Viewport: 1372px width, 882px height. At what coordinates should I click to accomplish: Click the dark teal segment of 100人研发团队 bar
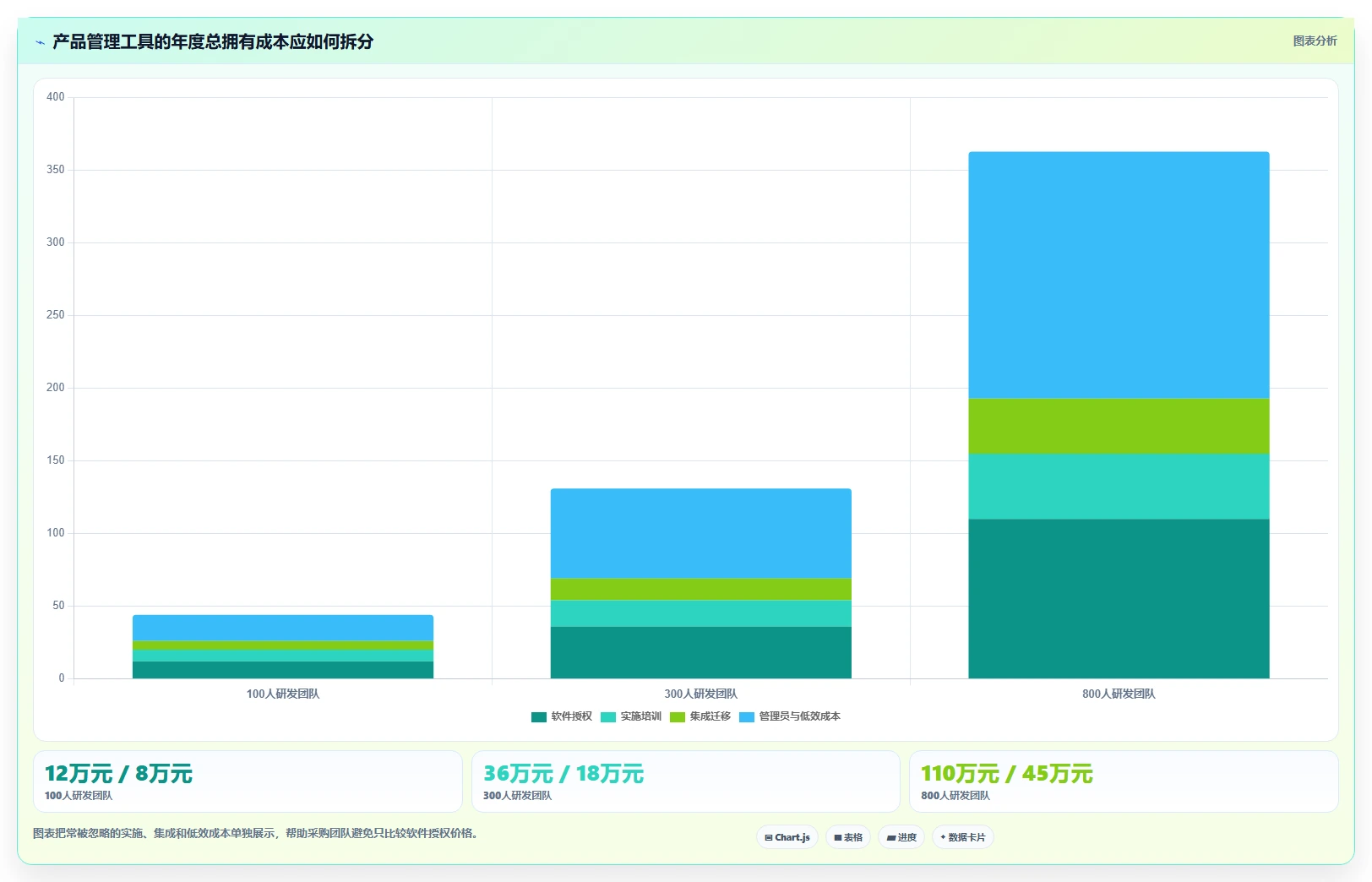[283, 670]
